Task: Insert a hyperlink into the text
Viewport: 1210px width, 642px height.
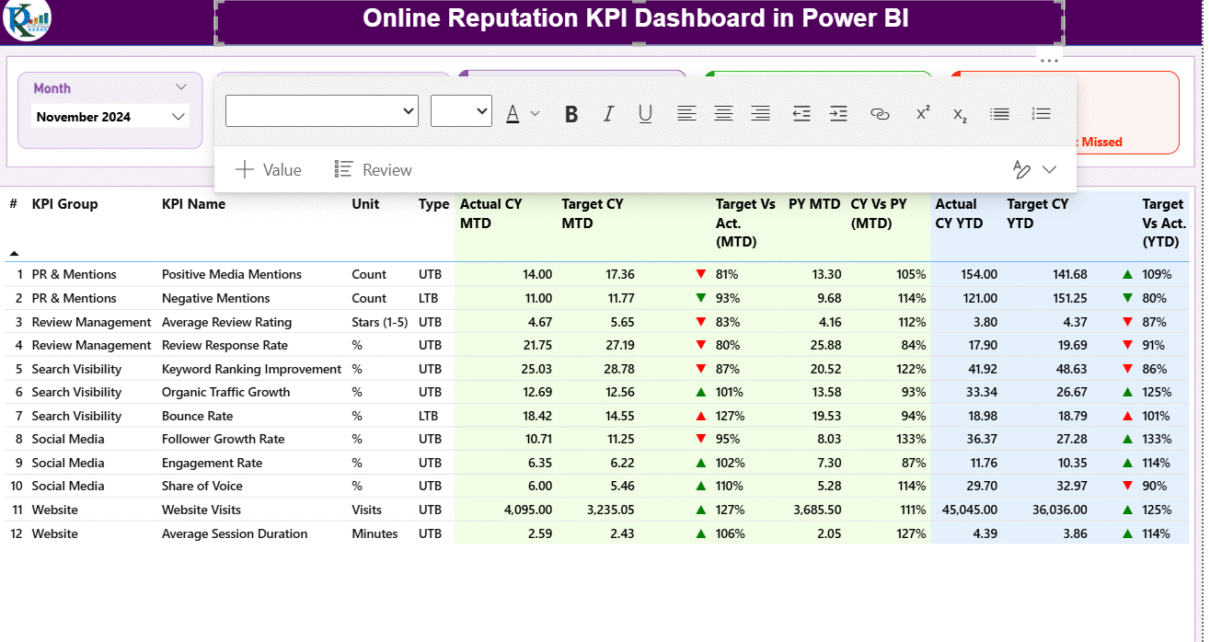Action: coord(880,114)
